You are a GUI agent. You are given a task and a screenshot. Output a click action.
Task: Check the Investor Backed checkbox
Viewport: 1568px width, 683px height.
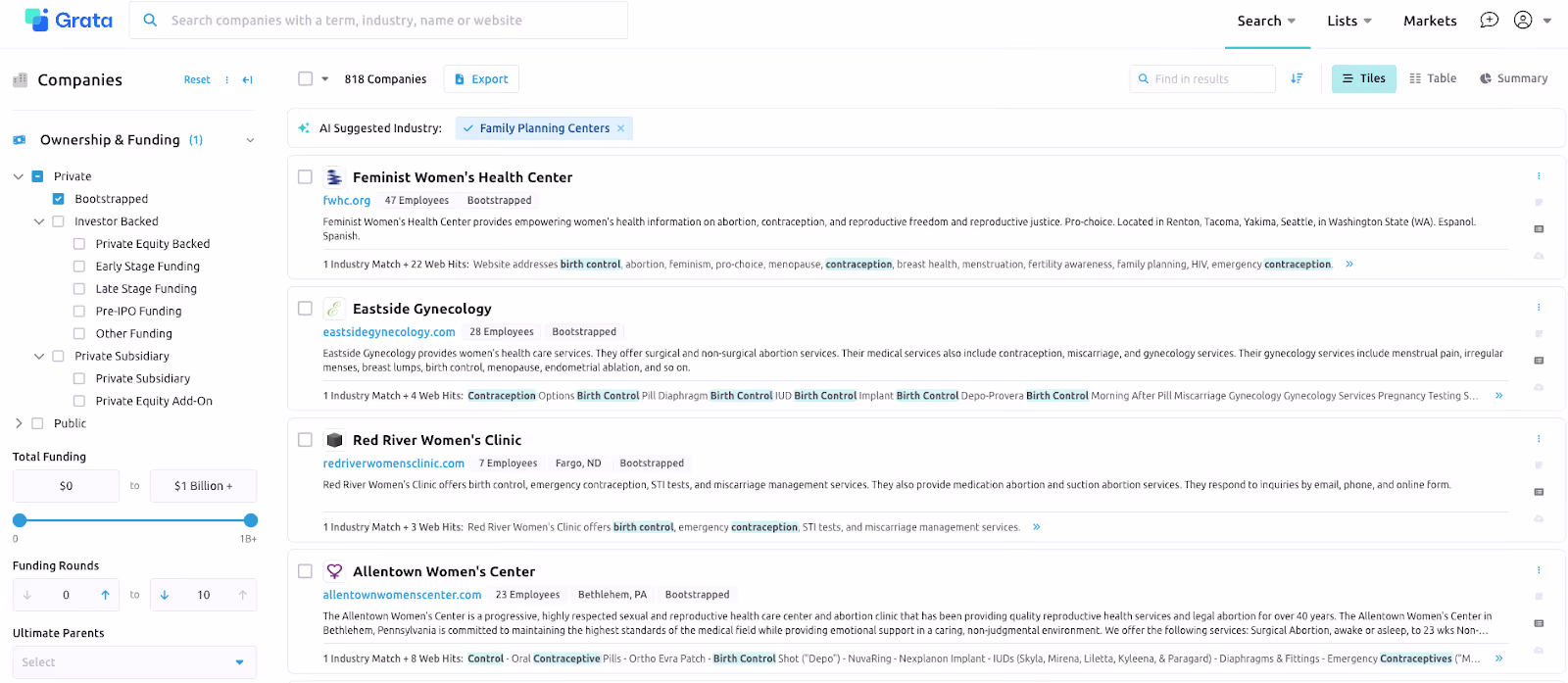click(58, 221)
